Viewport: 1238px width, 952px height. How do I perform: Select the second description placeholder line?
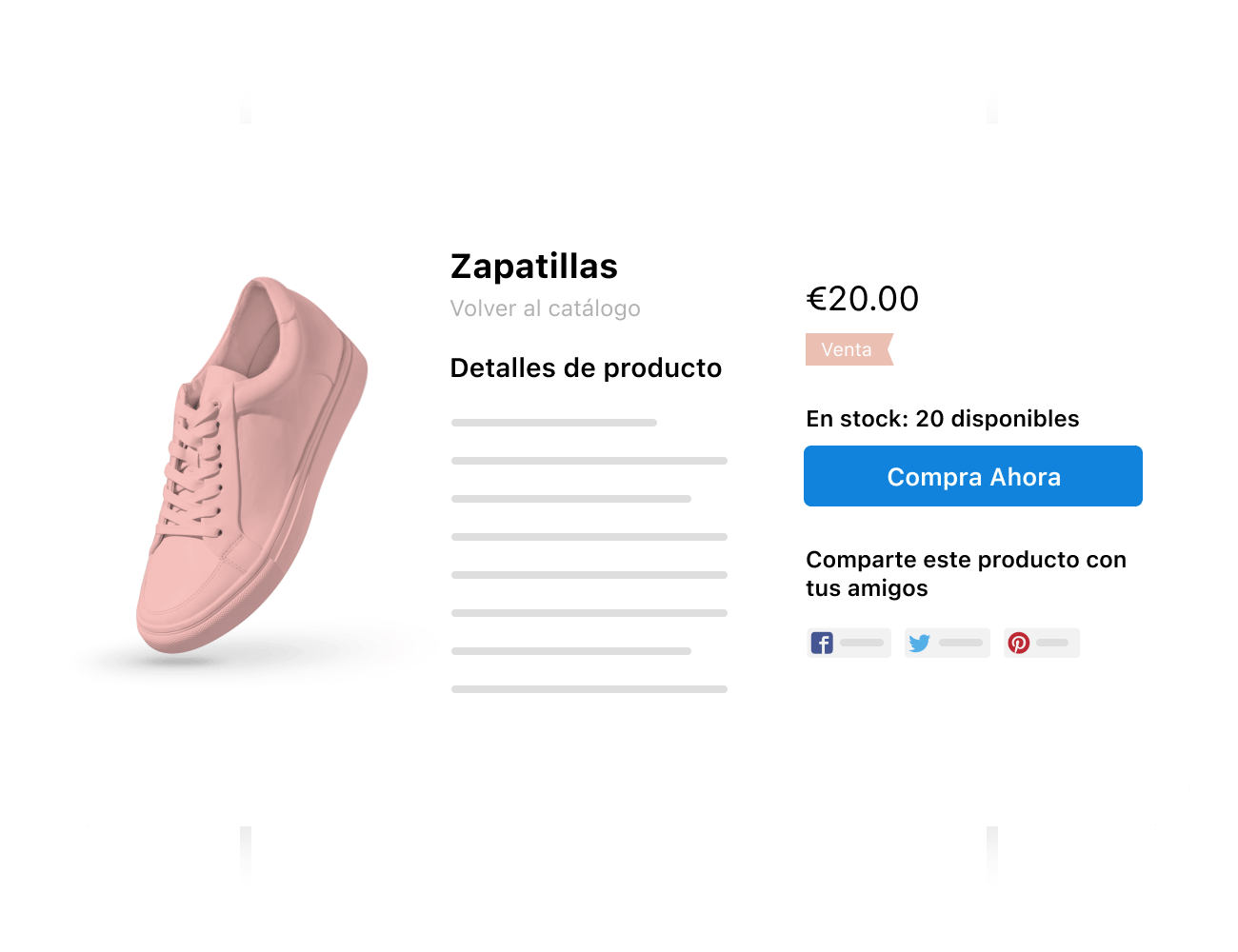[589, 461]
